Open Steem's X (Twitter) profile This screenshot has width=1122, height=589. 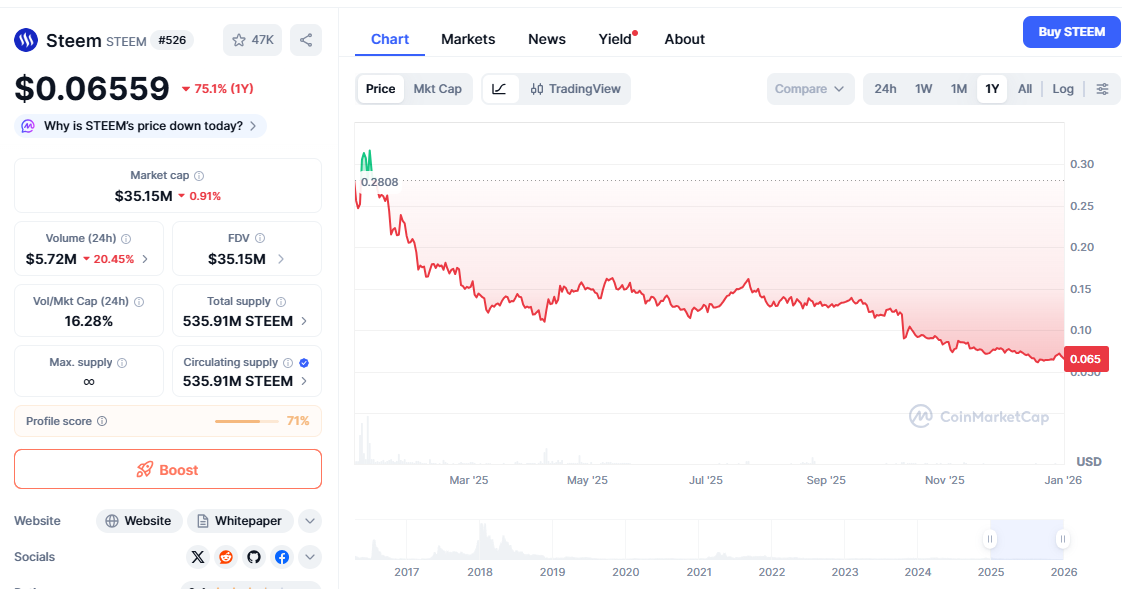click(x=198, y=557)
